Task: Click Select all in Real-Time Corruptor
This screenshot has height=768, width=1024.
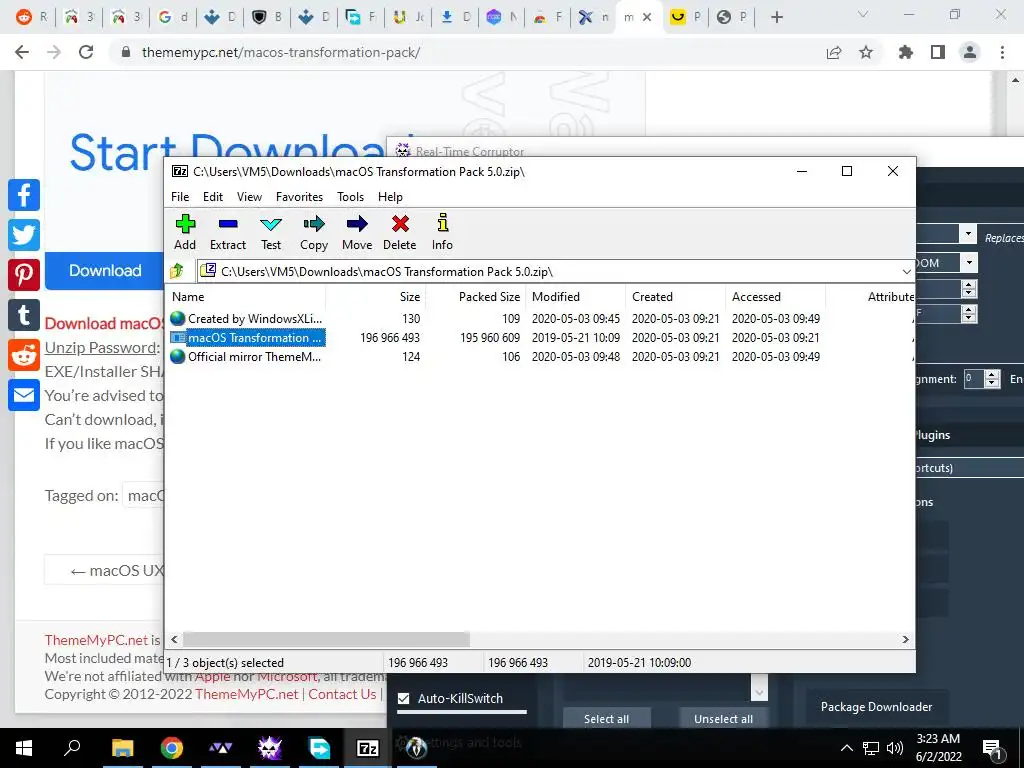Action: (607, 718)
